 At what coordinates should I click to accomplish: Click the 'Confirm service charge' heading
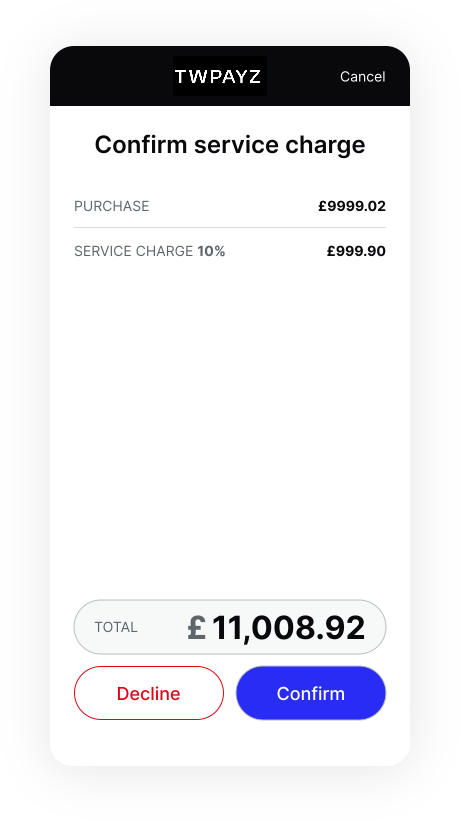tap(230, 145)
